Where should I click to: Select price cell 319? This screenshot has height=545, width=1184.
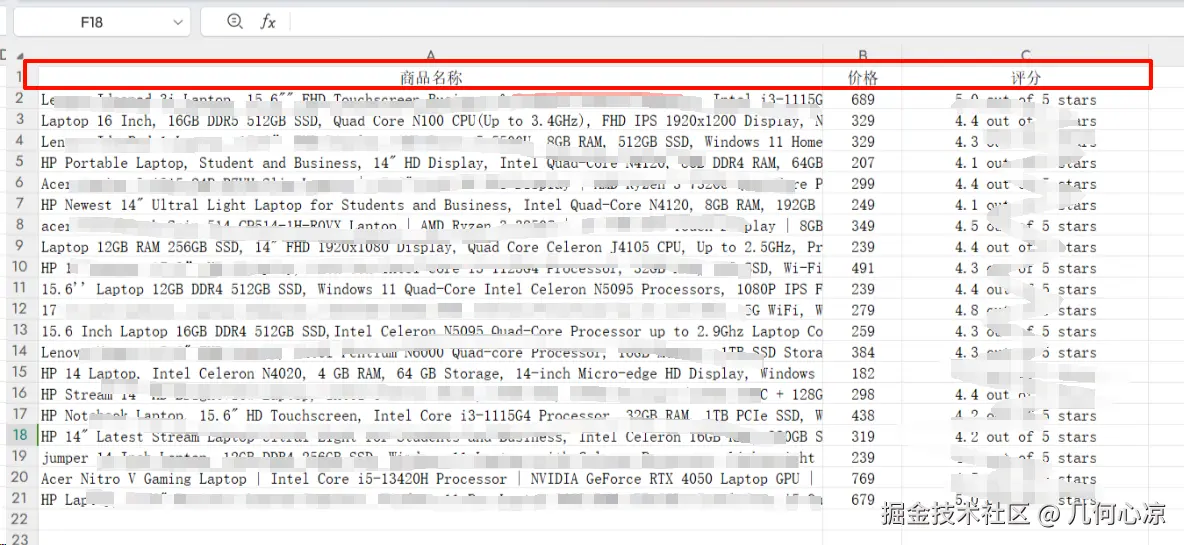[x=862, y=437]
